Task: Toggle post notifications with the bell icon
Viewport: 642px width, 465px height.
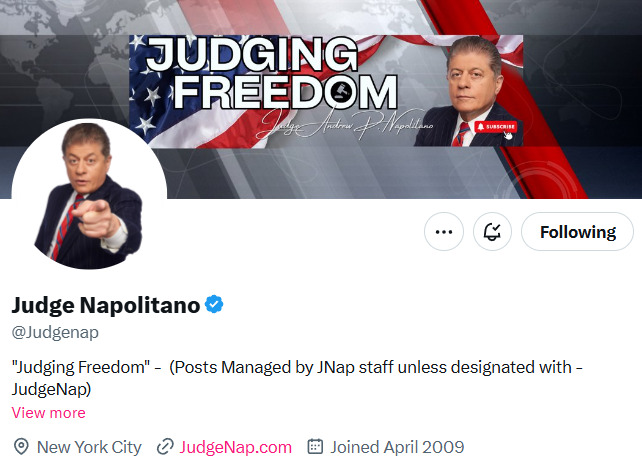Action: click(x=492, y=232)
